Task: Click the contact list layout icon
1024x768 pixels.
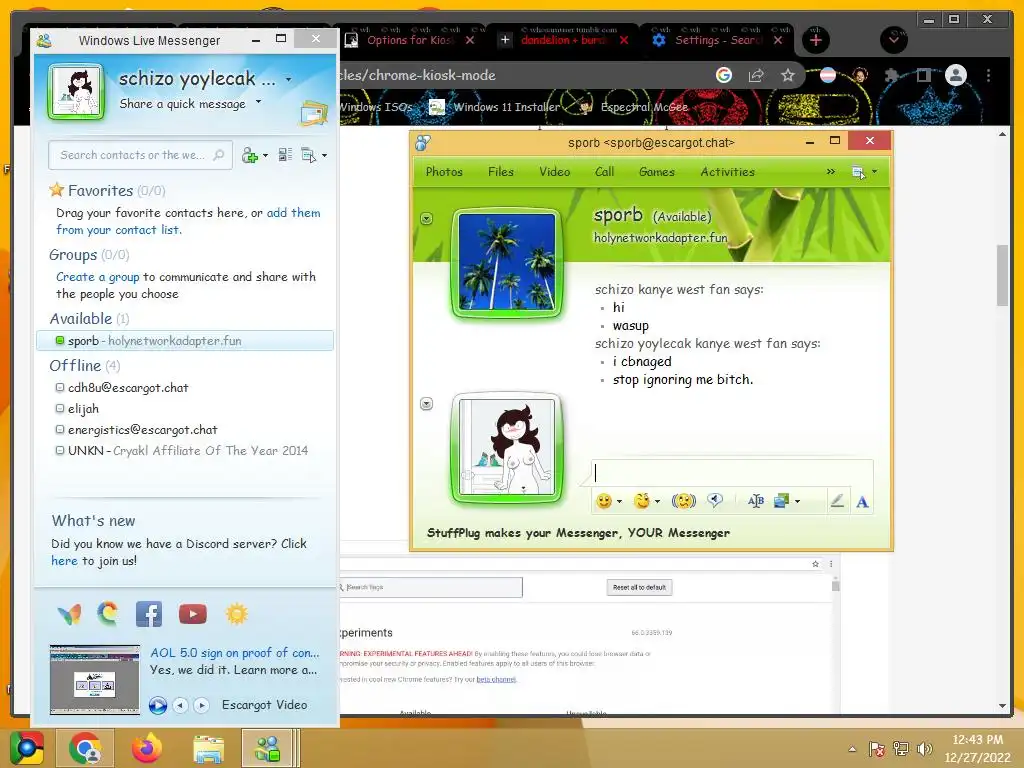Action: (x=285, y=155)
